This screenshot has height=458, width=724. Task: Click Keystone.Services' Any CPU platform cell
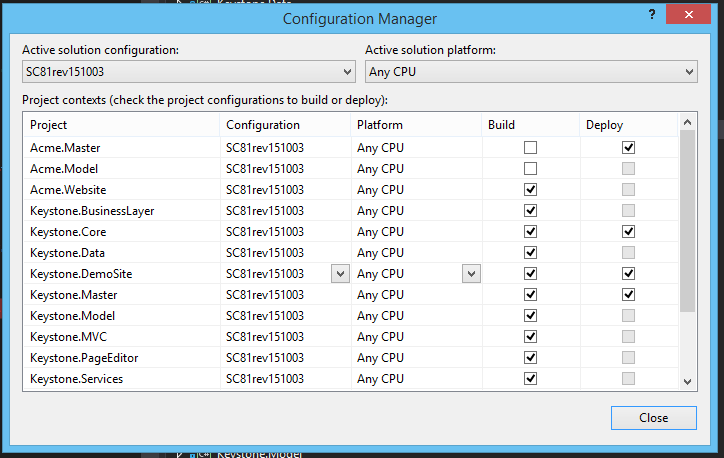tap(416, 379)
